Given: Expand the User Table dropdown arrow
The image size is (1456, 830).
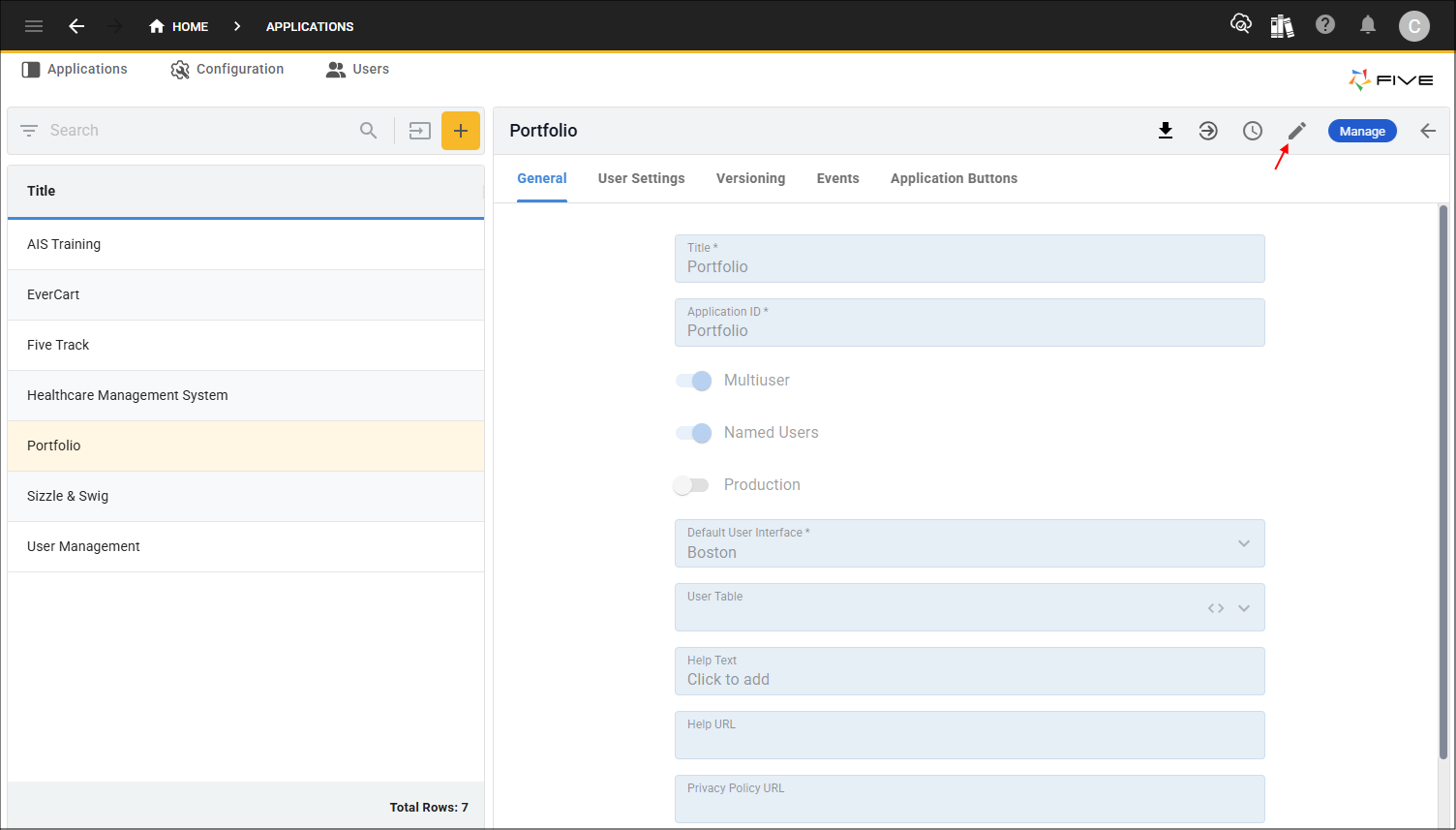Looking at the screenshot, I should 1244,608.
